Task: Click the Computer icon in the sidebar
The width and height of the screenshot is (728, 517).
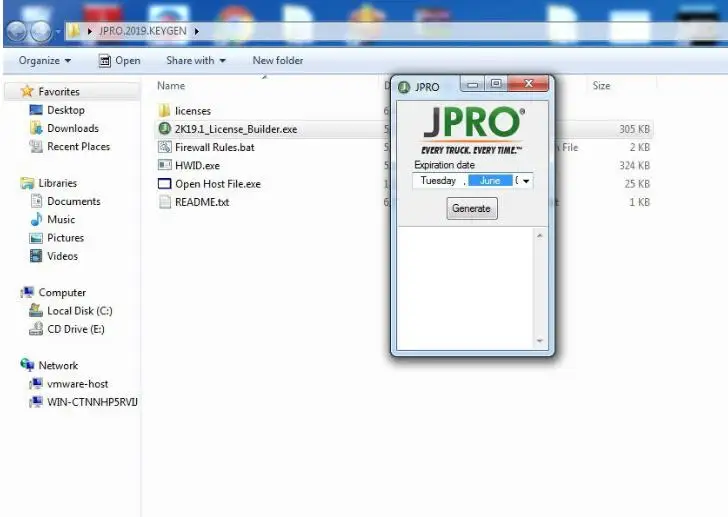Action: click(x=27, y=292)
